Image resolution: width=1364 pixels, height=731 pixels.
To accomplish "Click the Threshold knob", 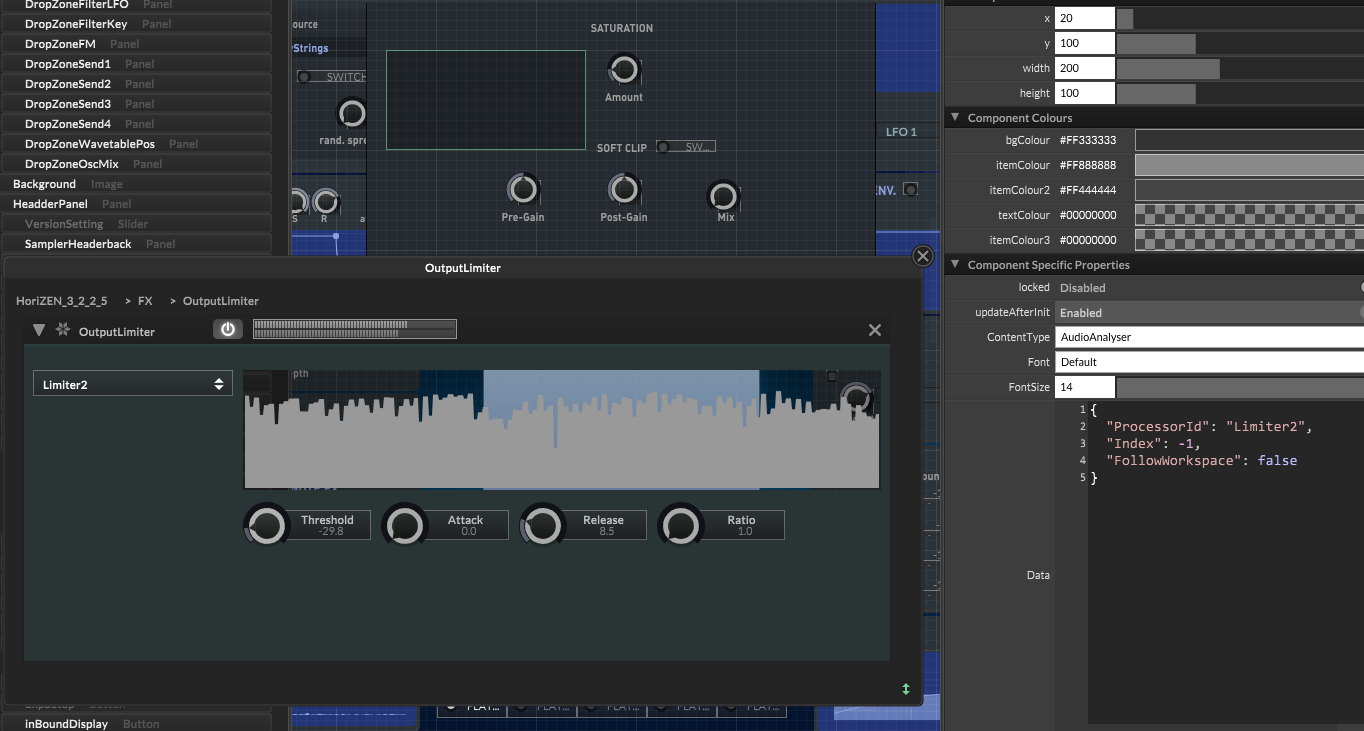I will click(x=266, y=525).
